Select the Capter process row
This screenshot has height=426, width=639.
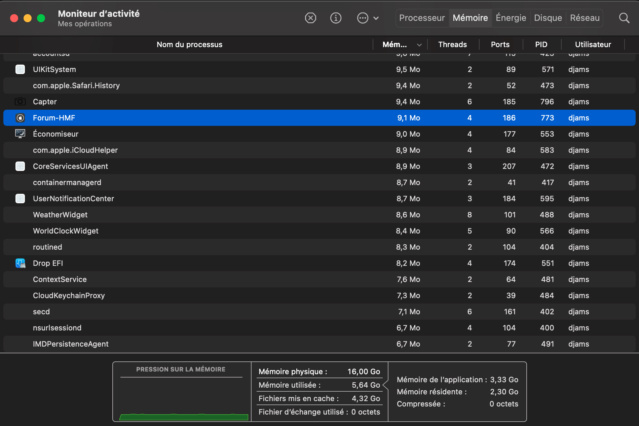319,102
